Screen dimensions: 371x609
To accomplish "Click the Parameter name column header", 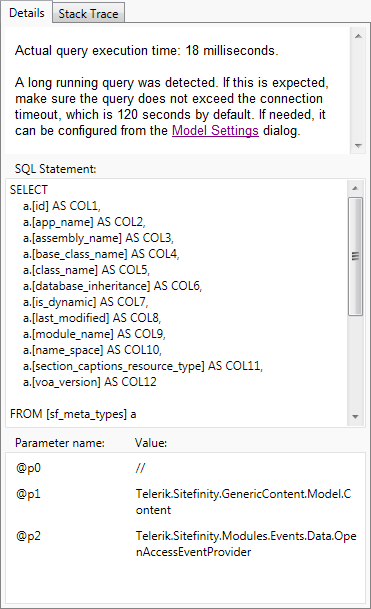I will tap(60, 443).
